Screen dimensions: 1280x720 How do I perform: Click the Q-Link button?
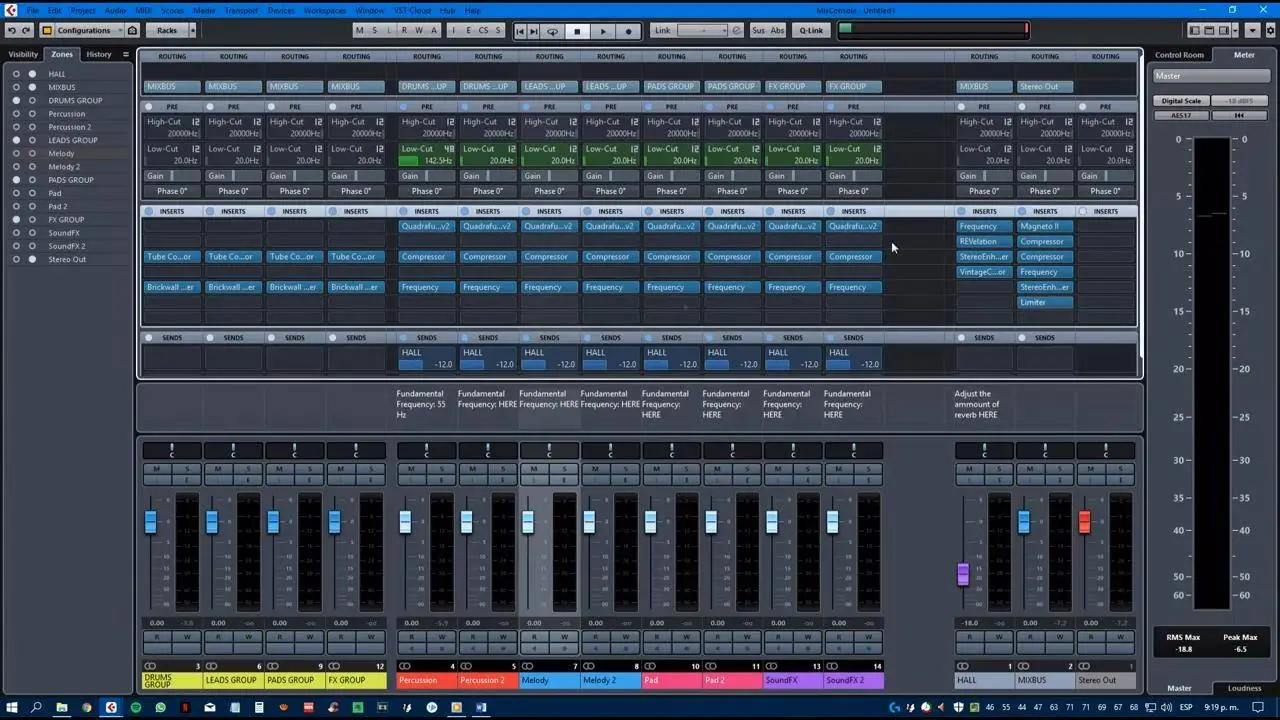coord(811,31)
